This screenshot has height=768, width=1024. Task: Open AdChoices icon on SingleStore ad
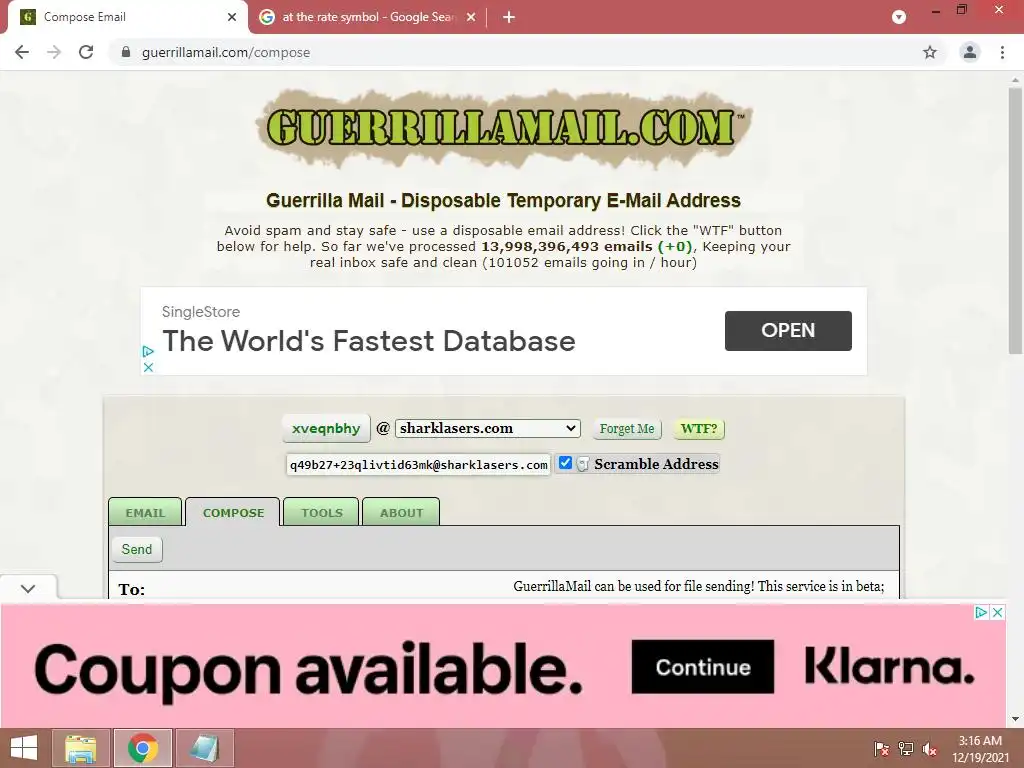[148, 351]
